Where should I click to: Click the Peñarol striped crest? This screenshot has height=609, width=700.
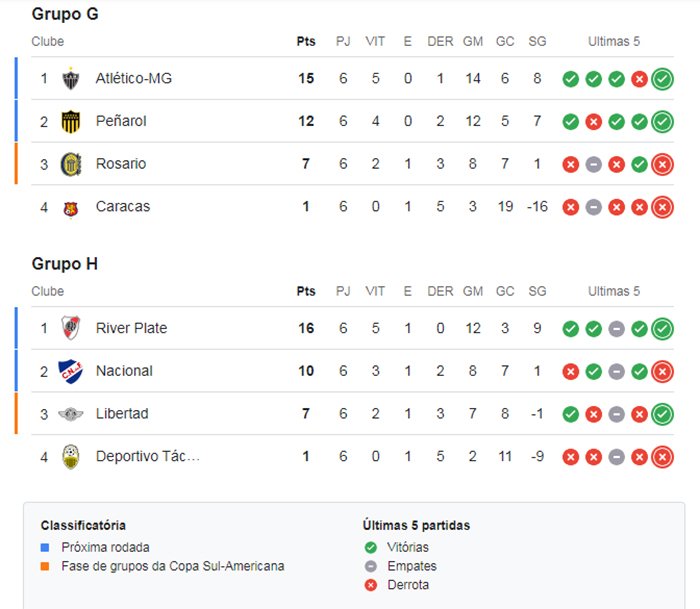click(x=71, y=121)
